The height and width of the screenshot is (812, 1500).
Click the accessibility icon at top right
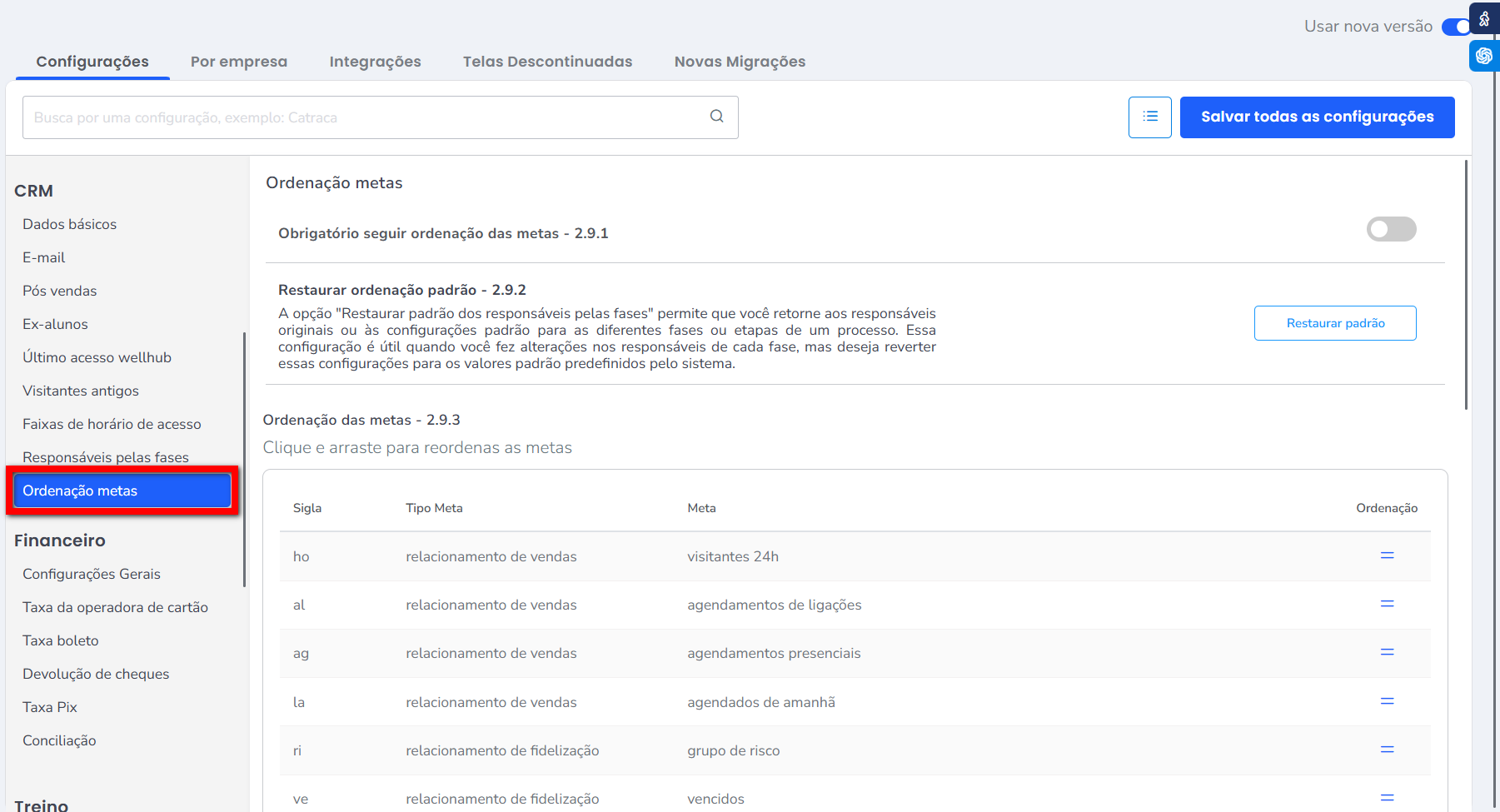[x=1484, y=18]
